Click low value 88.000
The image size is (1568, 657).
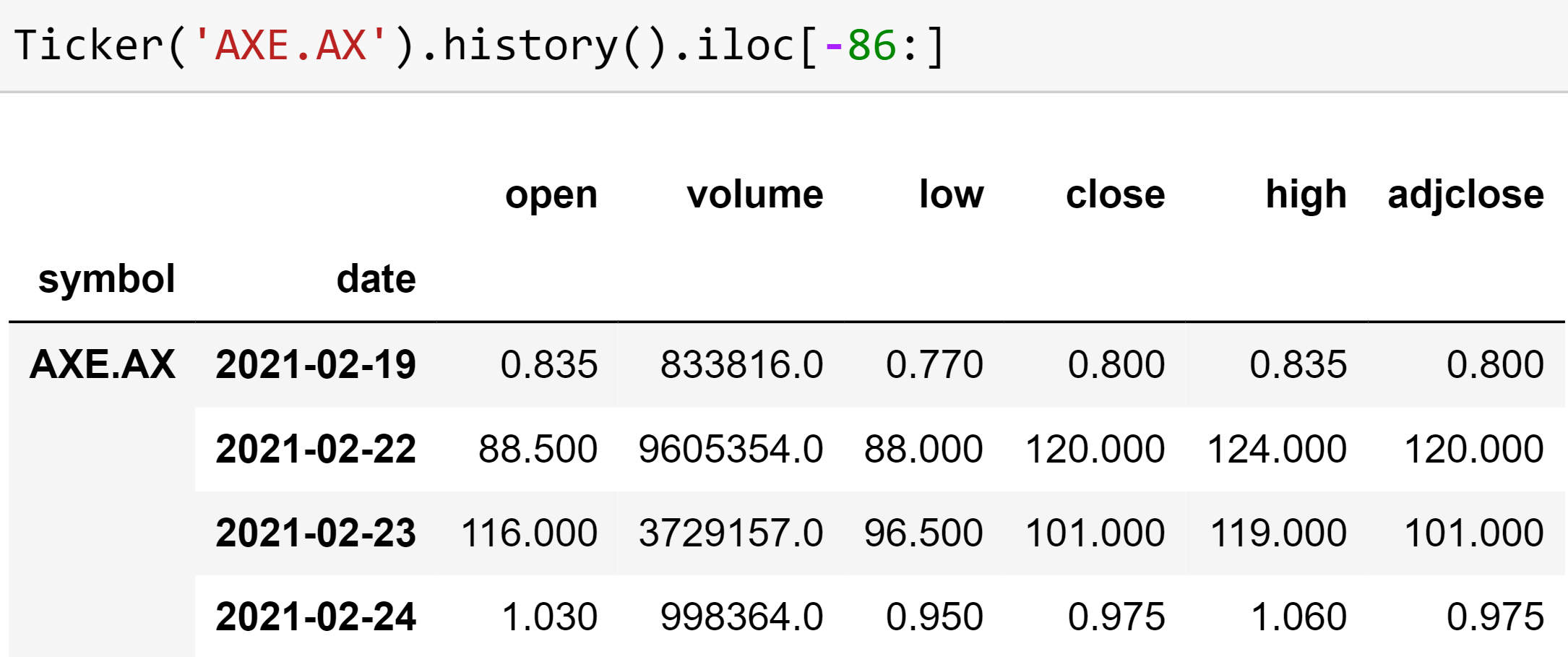coord(924,449)
